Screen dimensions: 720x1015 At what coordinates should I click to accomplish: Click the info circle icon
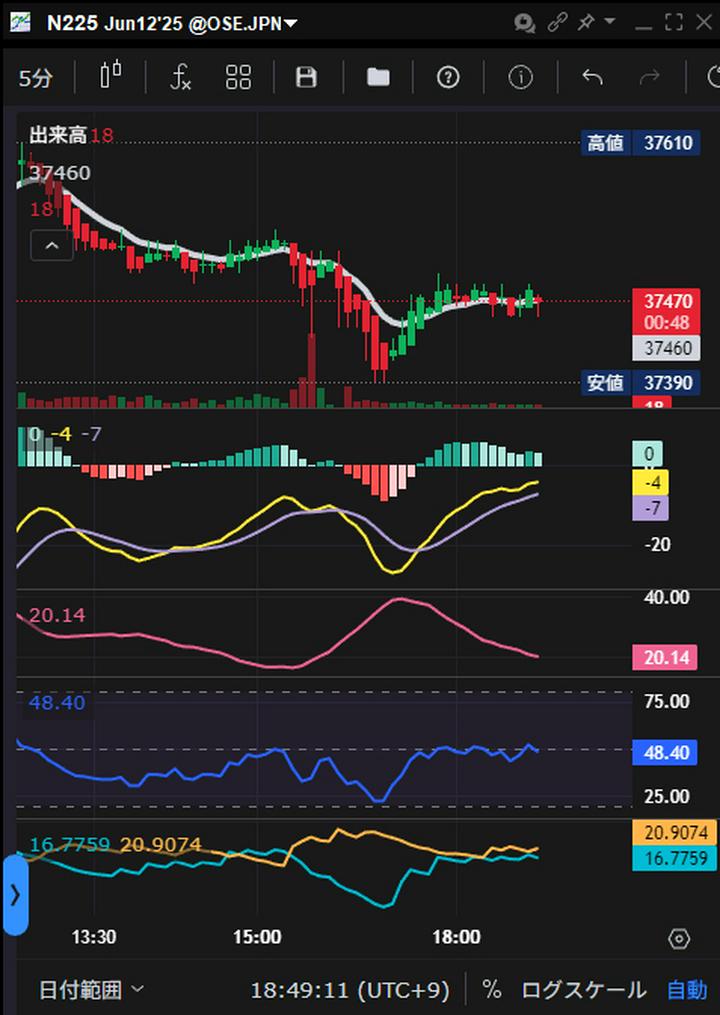pos(520,77)
